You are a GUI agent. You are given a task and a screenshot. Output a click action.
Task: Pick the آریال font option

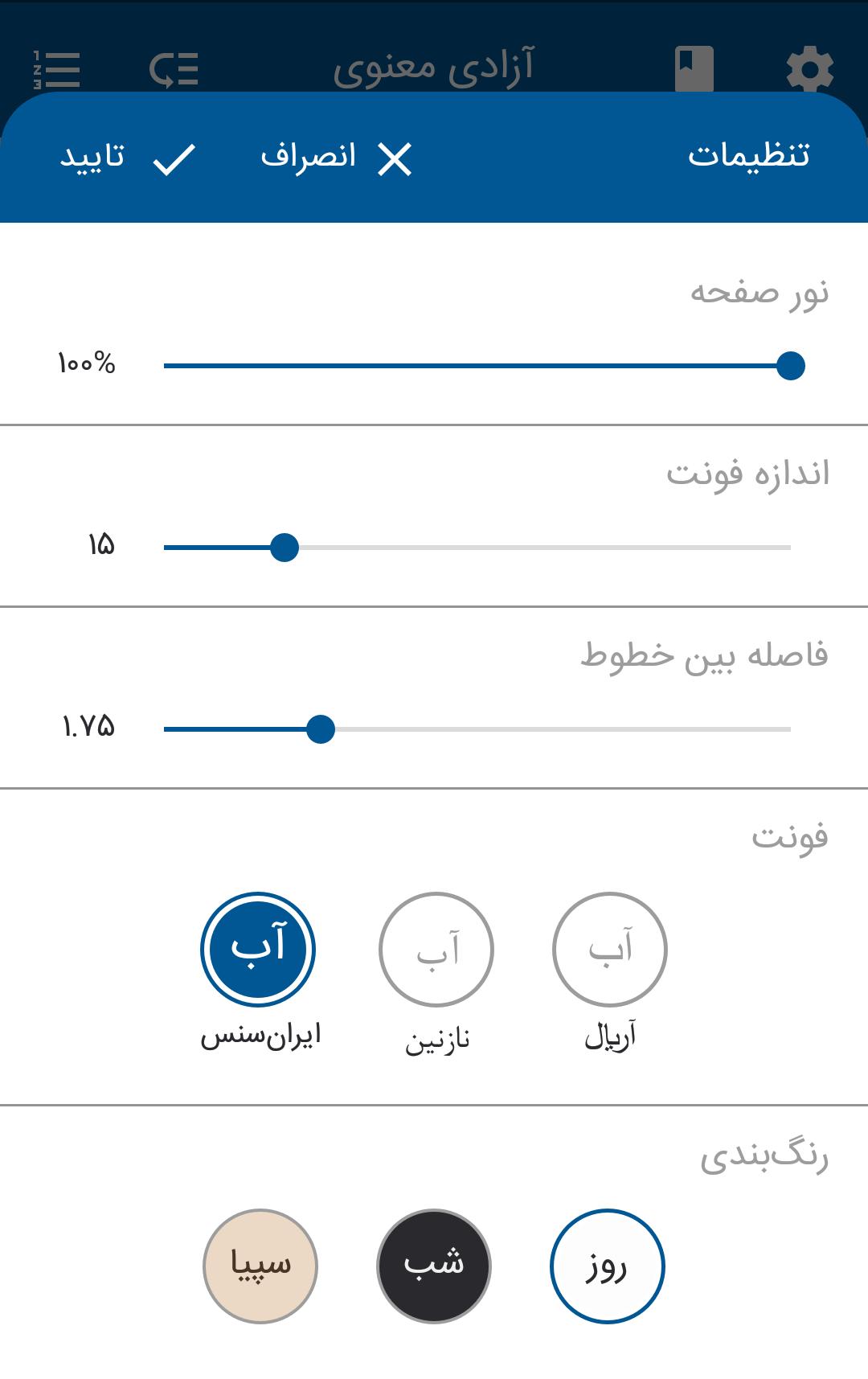(610, 950)
